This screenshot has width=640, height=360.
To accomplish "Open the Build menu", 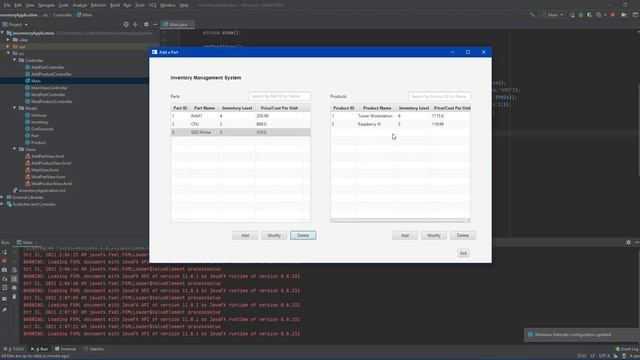I will point(115,5).
